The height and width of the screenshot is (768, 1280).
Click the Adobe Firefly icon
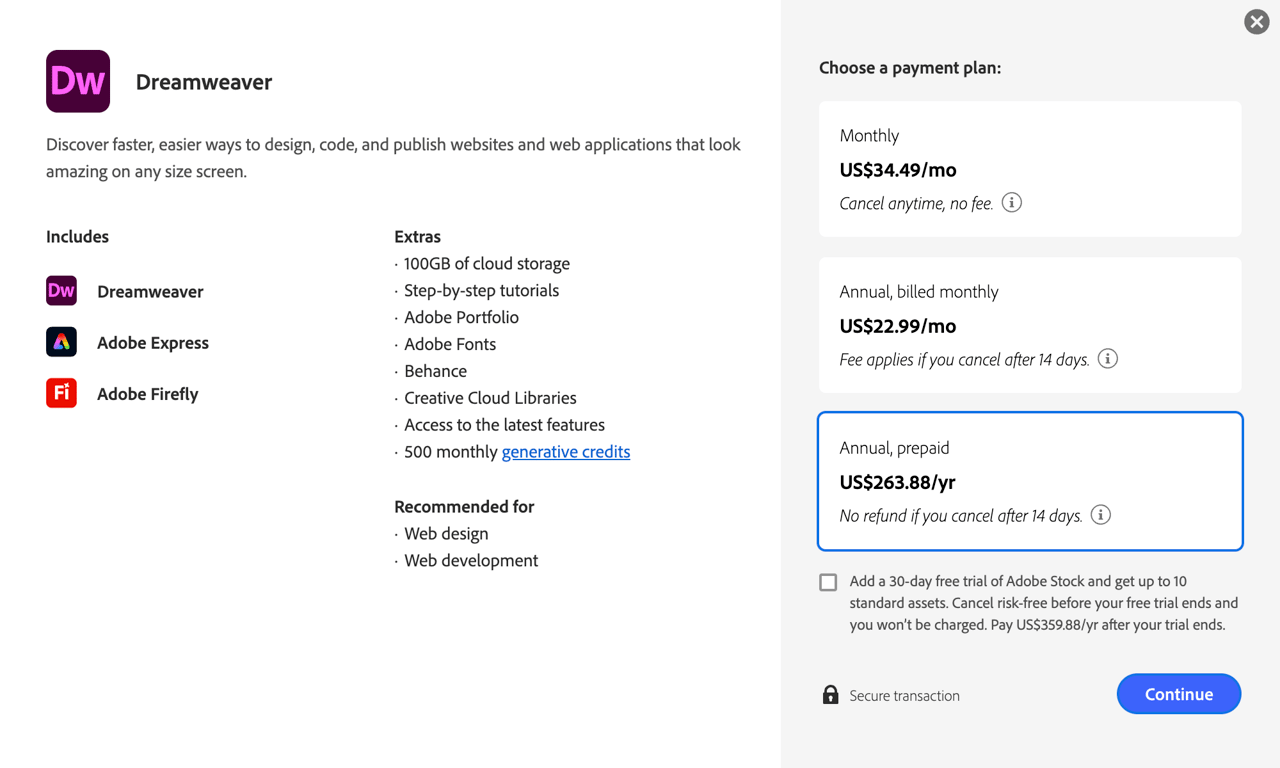[60, 393]
